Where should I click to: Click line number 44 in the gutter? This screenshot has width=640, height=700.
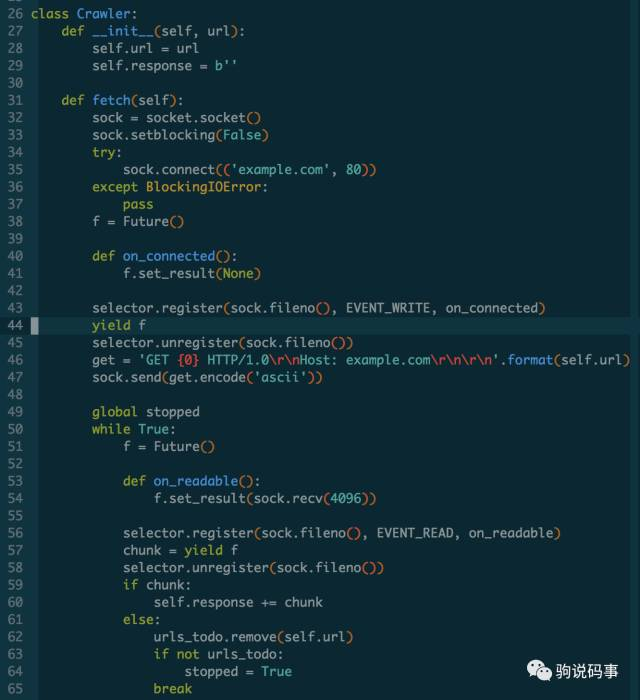pos(15,325)
